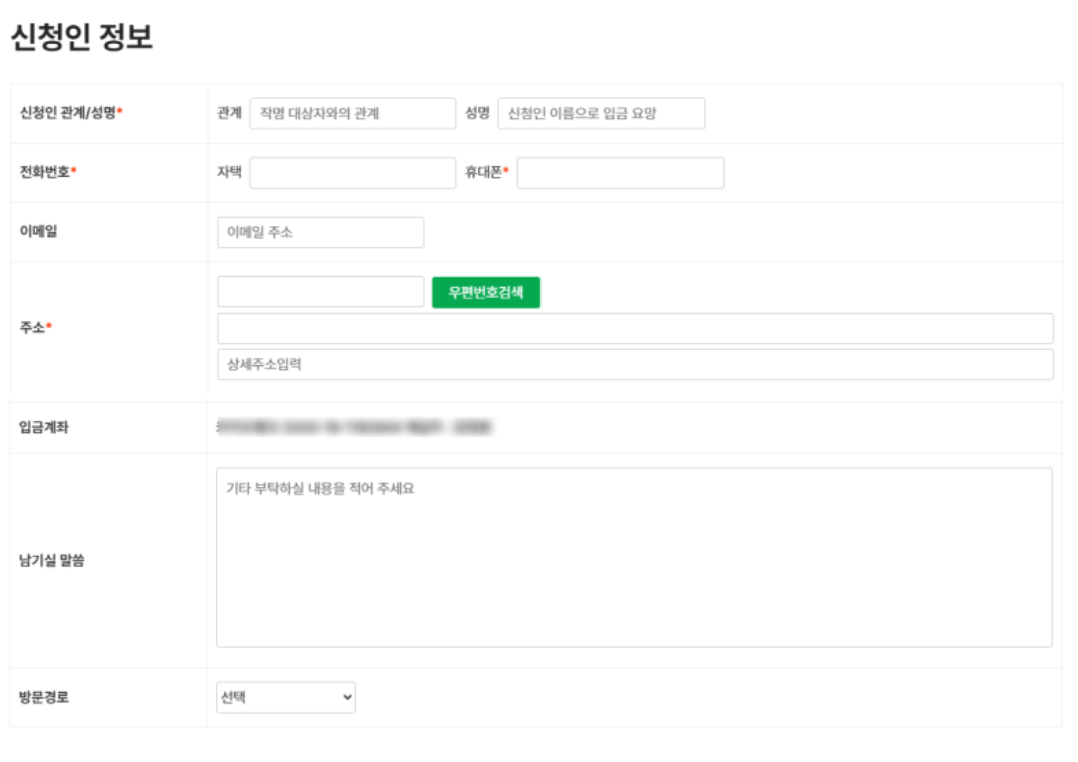Focus the 휴대폰 mobile phone field
This screenshot has width=1078, height=762.
point(620,173)
